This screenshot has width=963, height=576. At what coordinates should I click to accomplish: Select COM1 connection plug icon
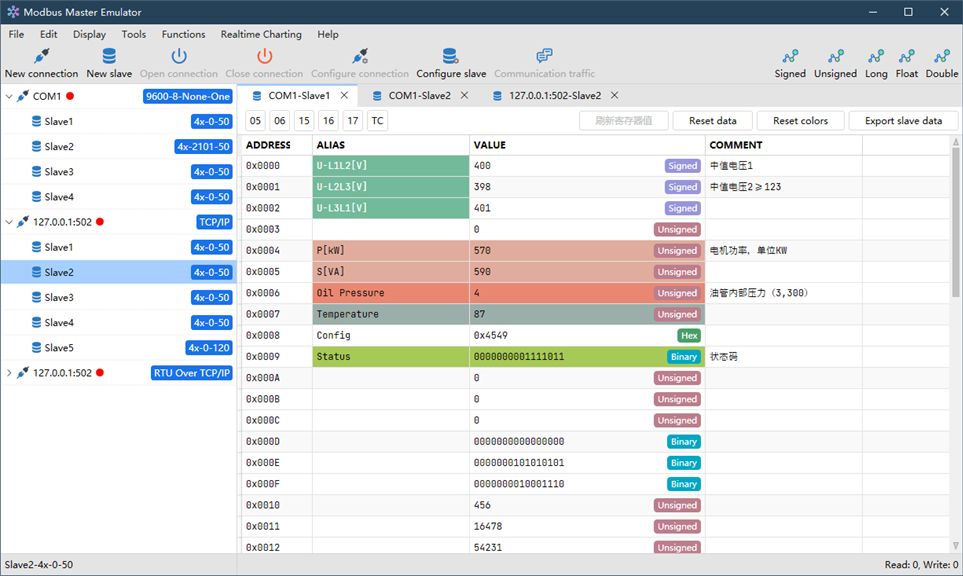point(23,96)
